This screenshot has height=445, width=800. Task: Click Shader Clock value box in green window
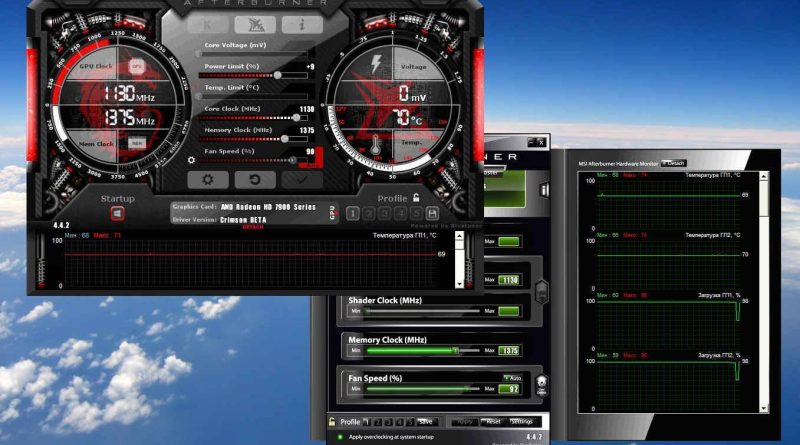coord(509,311)
